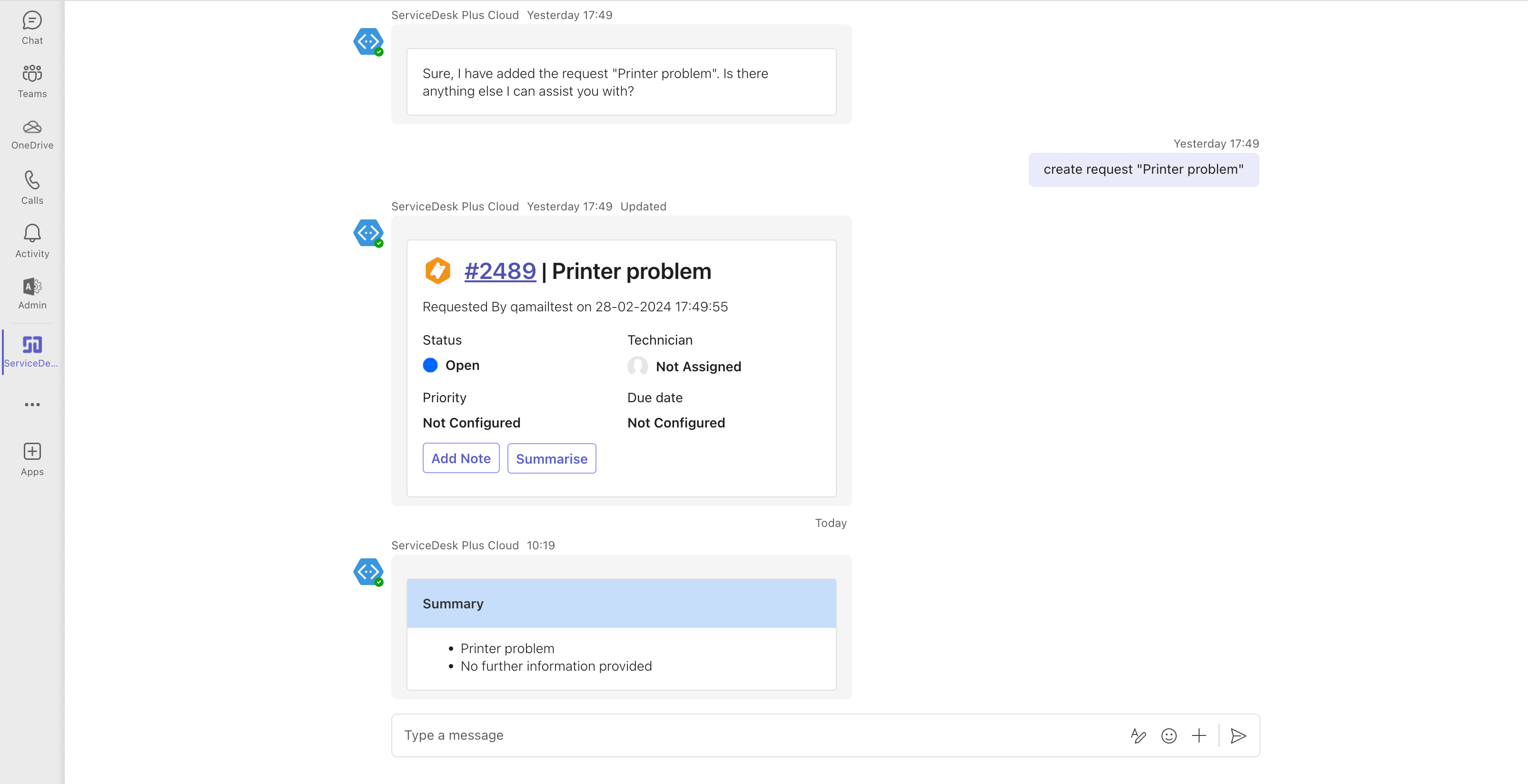This screenshot has height=784, width=1528.
Task: Click the 'Printer problem' request title
Action: (x=631, y=271)
